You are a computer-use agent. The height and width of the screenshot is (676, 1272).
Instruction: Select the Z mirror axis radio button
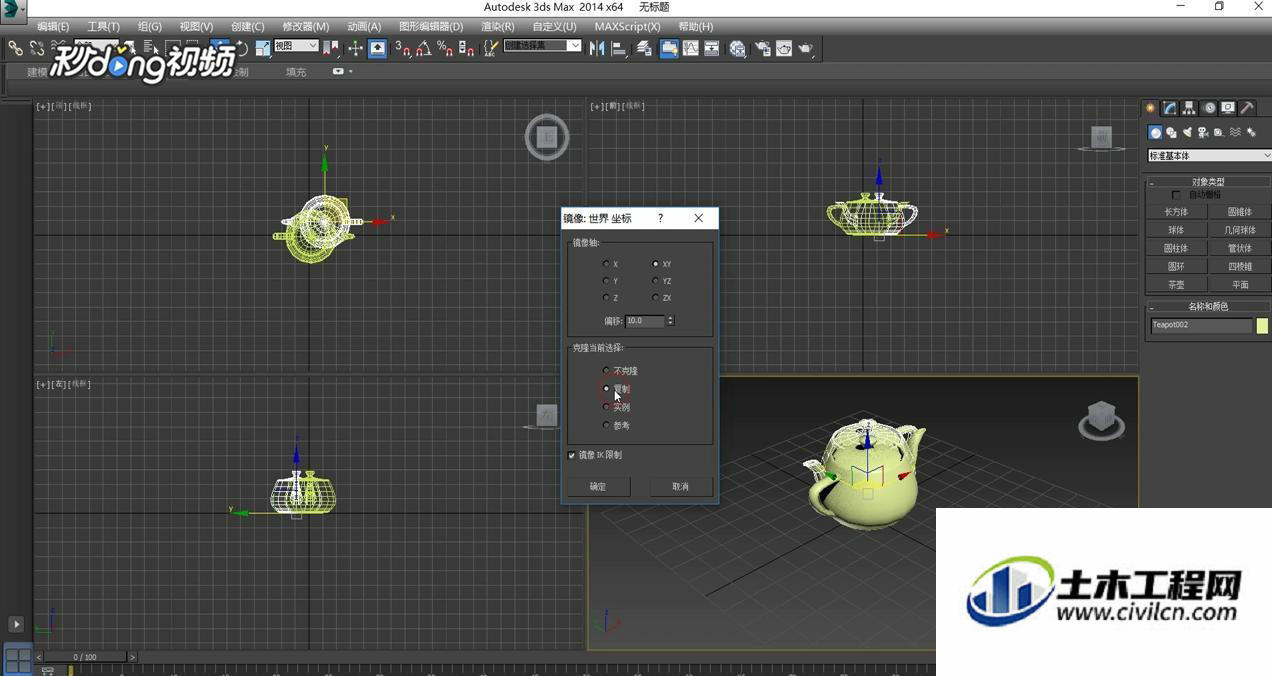tap(606, 298)
